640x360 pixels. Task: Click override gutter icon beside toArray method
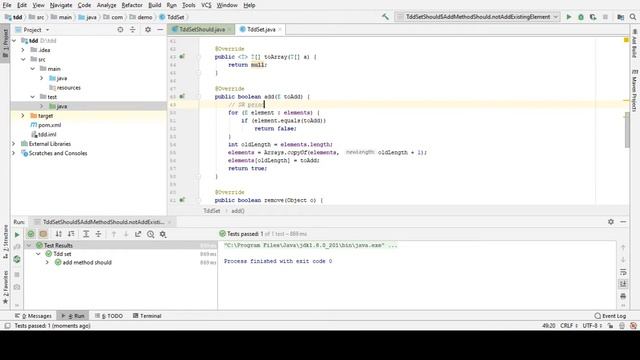pos(182,56)
